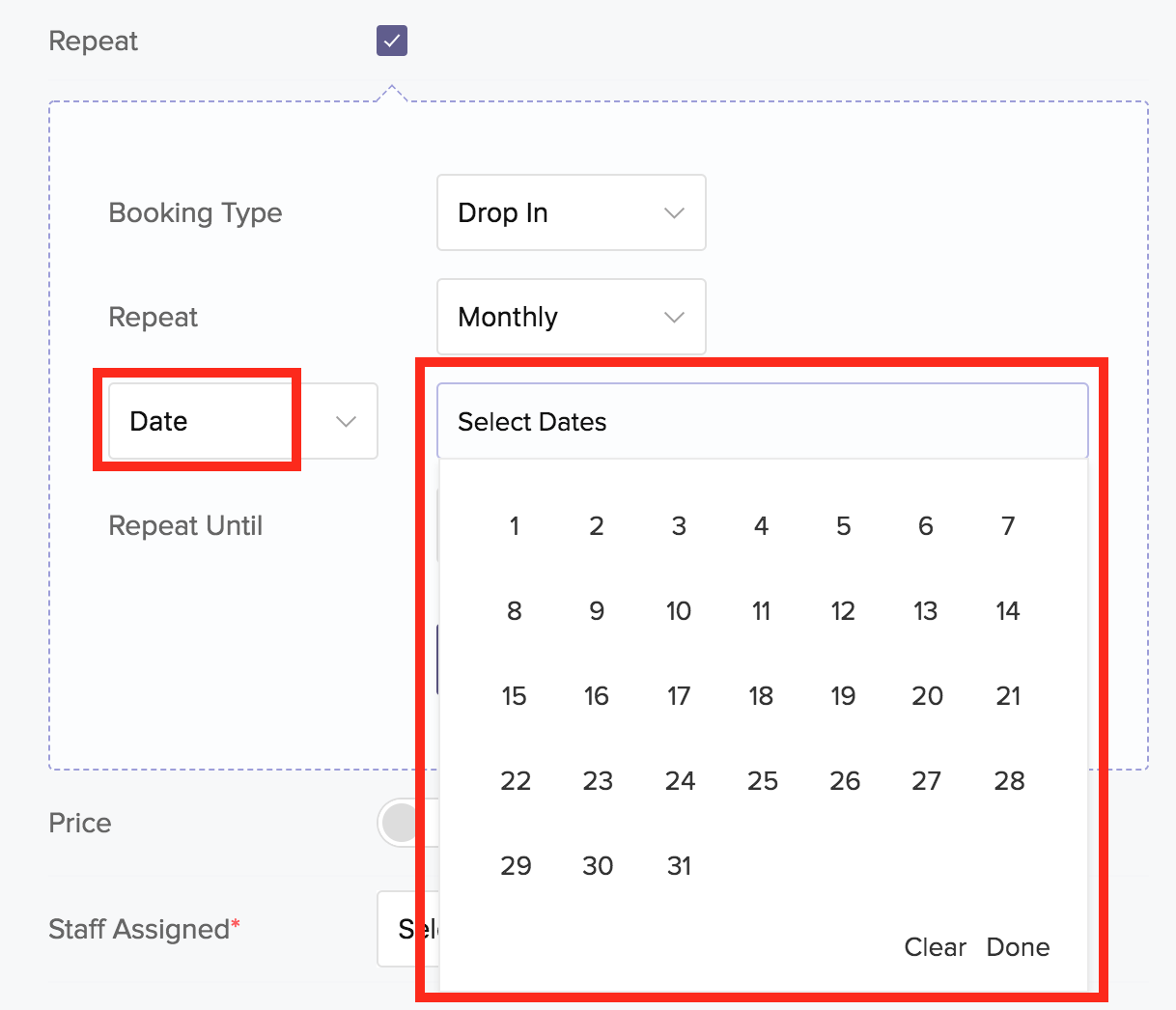The image size is (1176, 1010).
Task: Confirm date selection with Done
Action: pos(1018,947)
